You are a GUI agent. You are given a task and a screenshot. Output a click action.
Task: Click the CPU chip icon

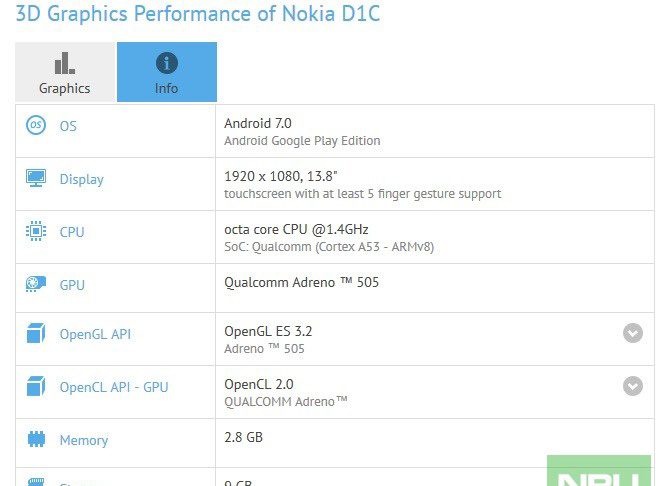(x=36, y=232)
